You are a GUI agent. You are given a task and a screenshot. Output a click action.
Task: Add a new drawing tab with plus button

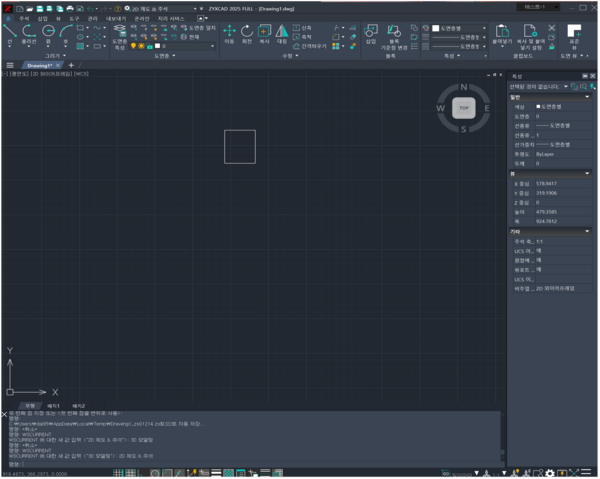click(71, 65)
